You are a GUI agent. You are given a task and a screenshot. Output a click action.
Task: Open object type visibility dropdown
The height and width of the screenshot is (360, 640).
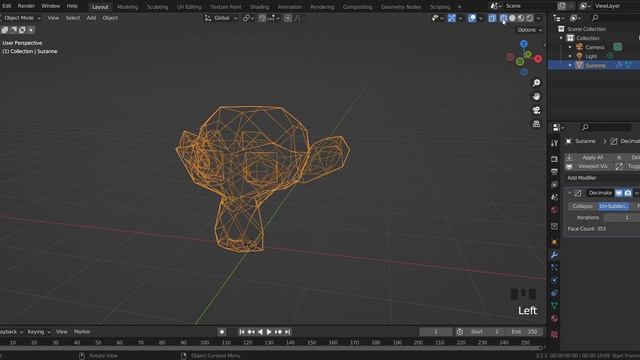[438, 18]
